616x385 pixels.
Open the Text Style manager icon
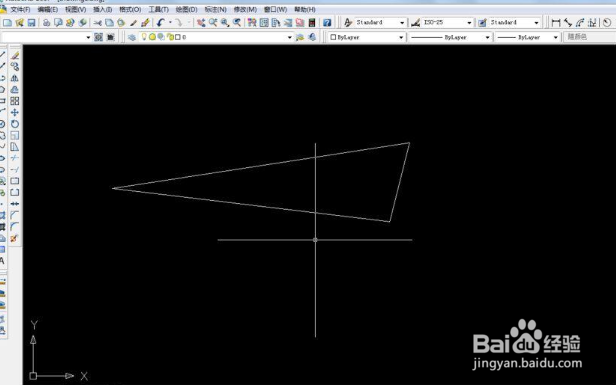[348, 23]
